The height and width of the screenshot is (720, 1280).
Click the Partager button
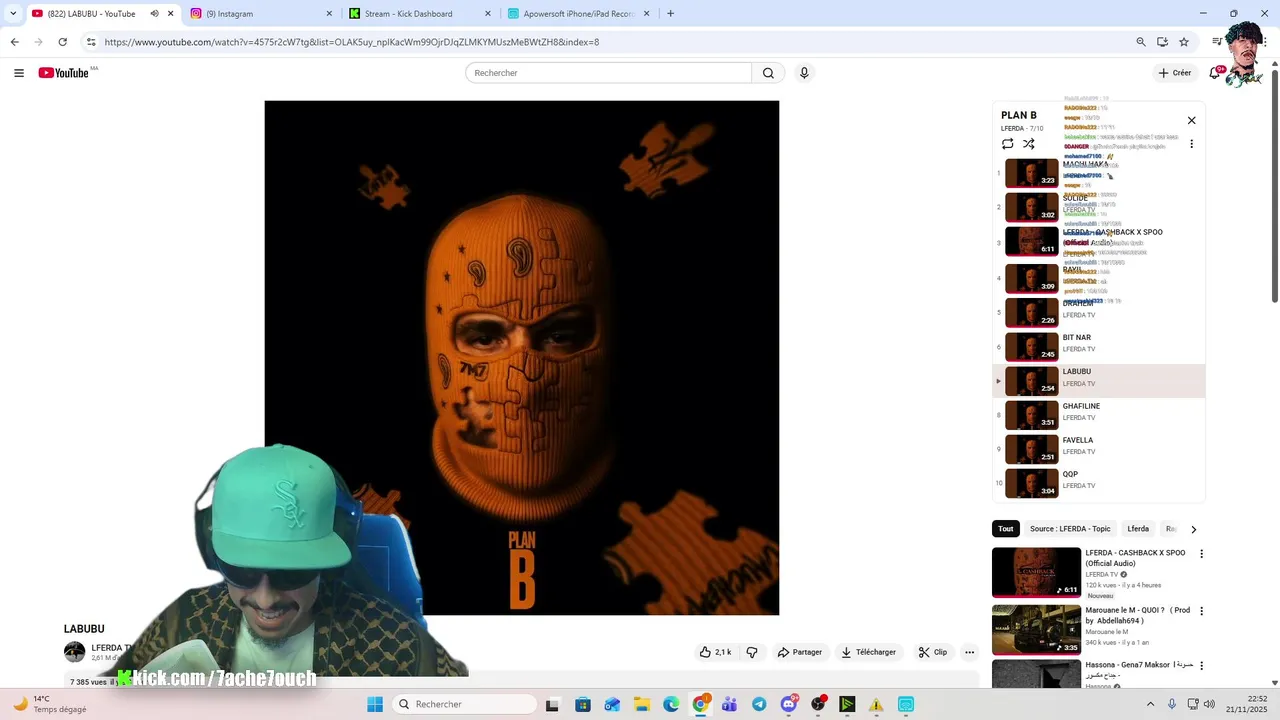click(x=800, y=652)
